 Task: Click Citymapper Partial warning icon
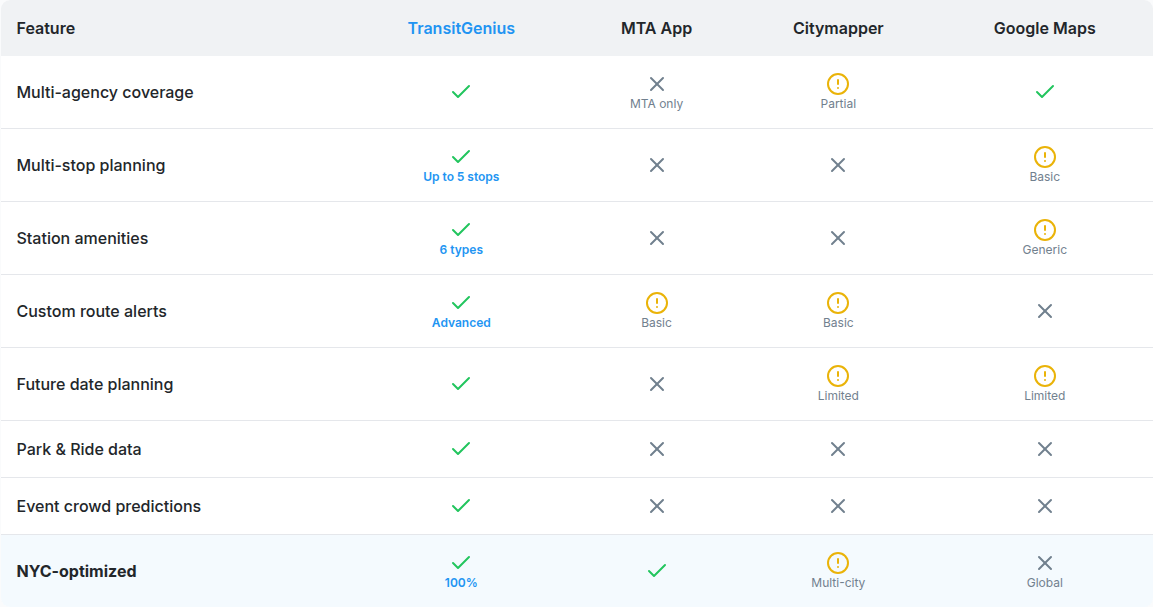[838, 84]
